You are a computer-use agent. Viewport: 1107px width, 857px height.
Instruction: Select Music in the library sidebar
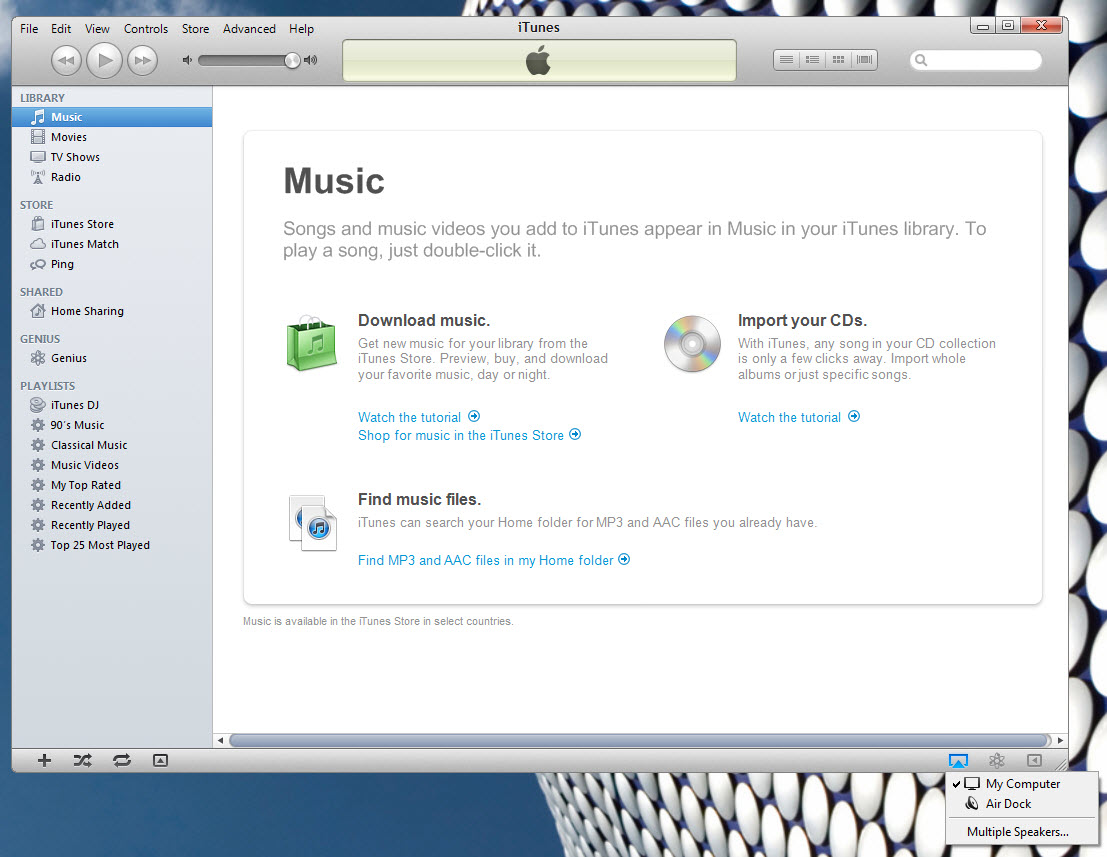112,117
